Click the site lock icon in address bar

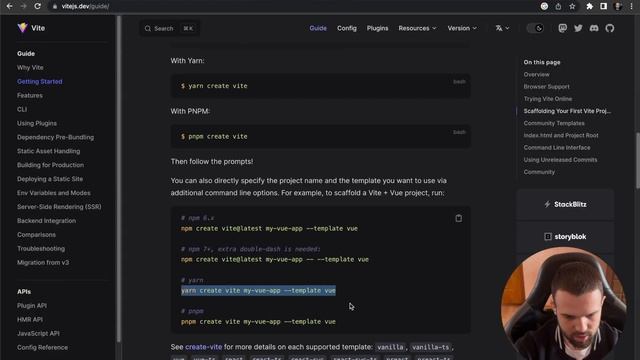pyautogui.click(x=55, y=7)
